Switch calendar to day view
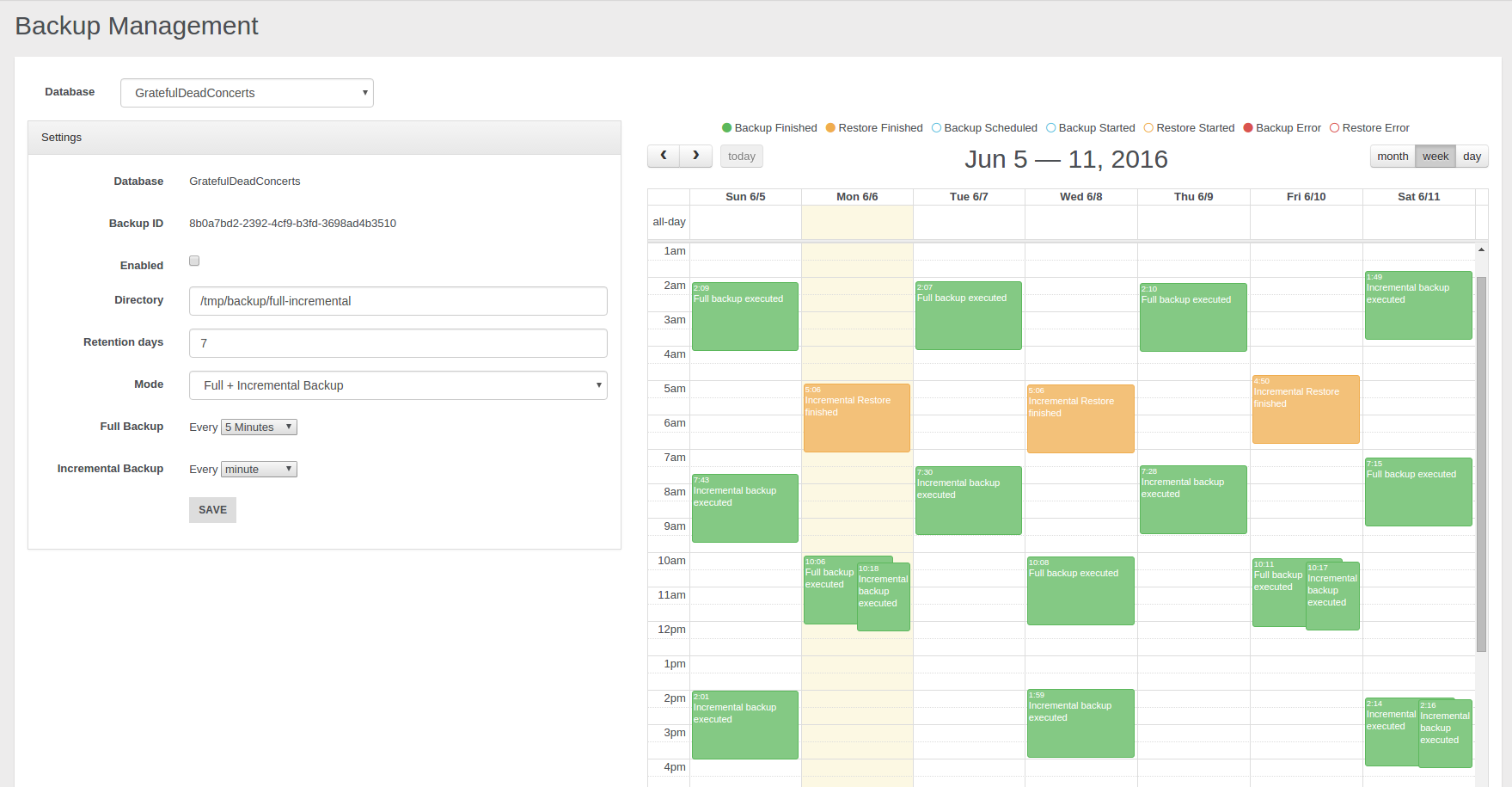The image size is (1512, 787). pos(1472,157)
